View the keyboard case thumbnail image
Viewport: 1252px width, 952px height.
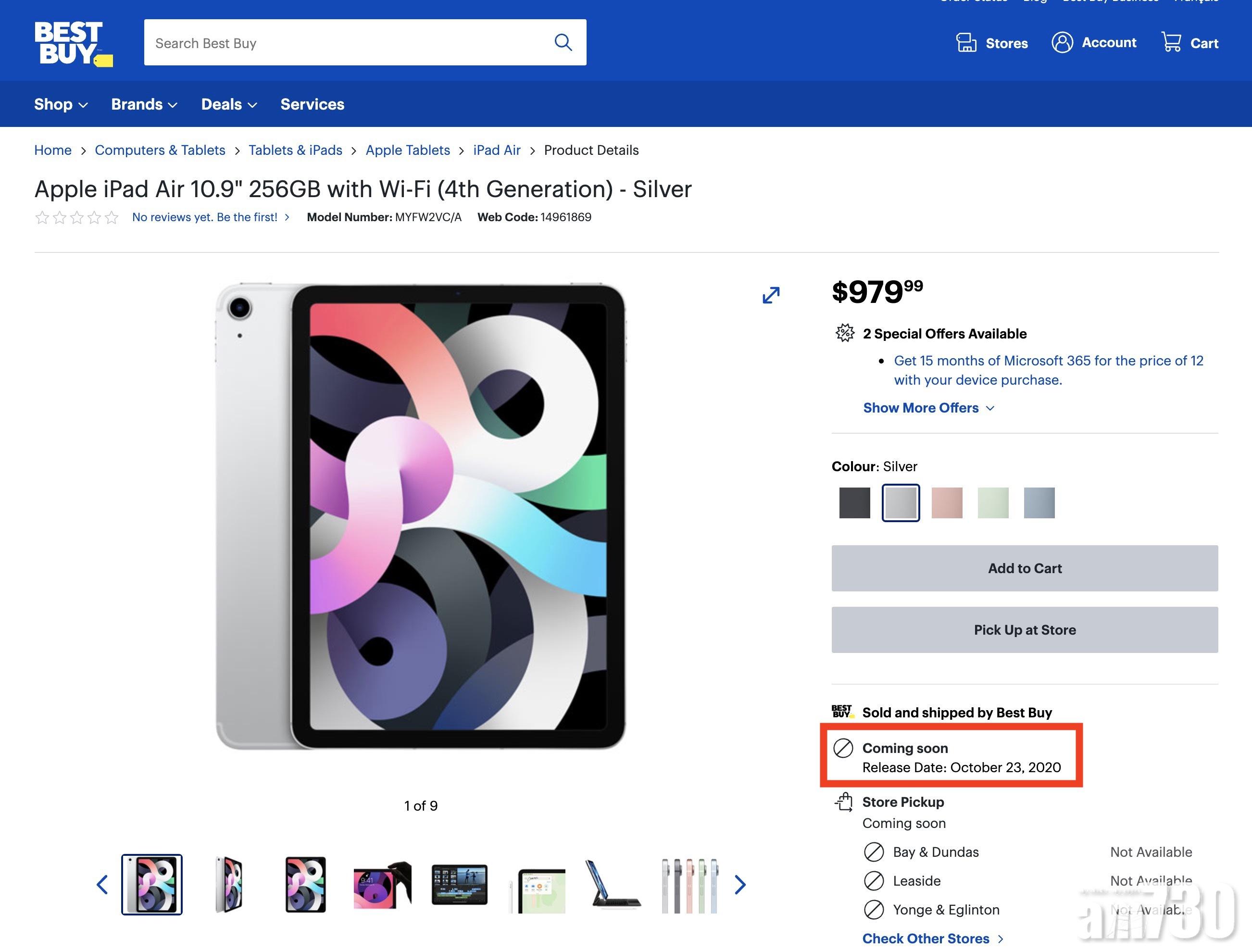(614, 885)
